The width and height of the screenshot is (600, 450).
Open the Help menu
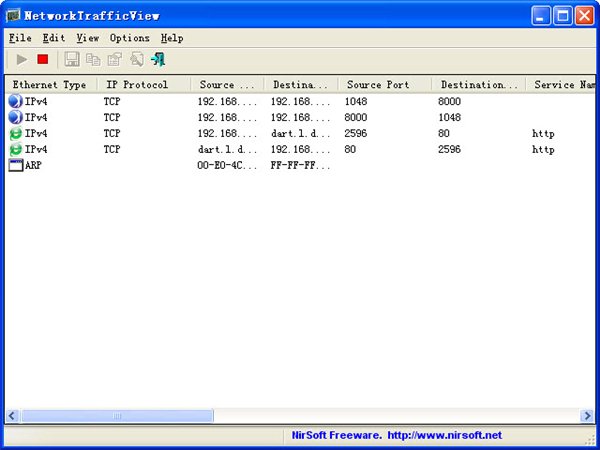(172, 38)
